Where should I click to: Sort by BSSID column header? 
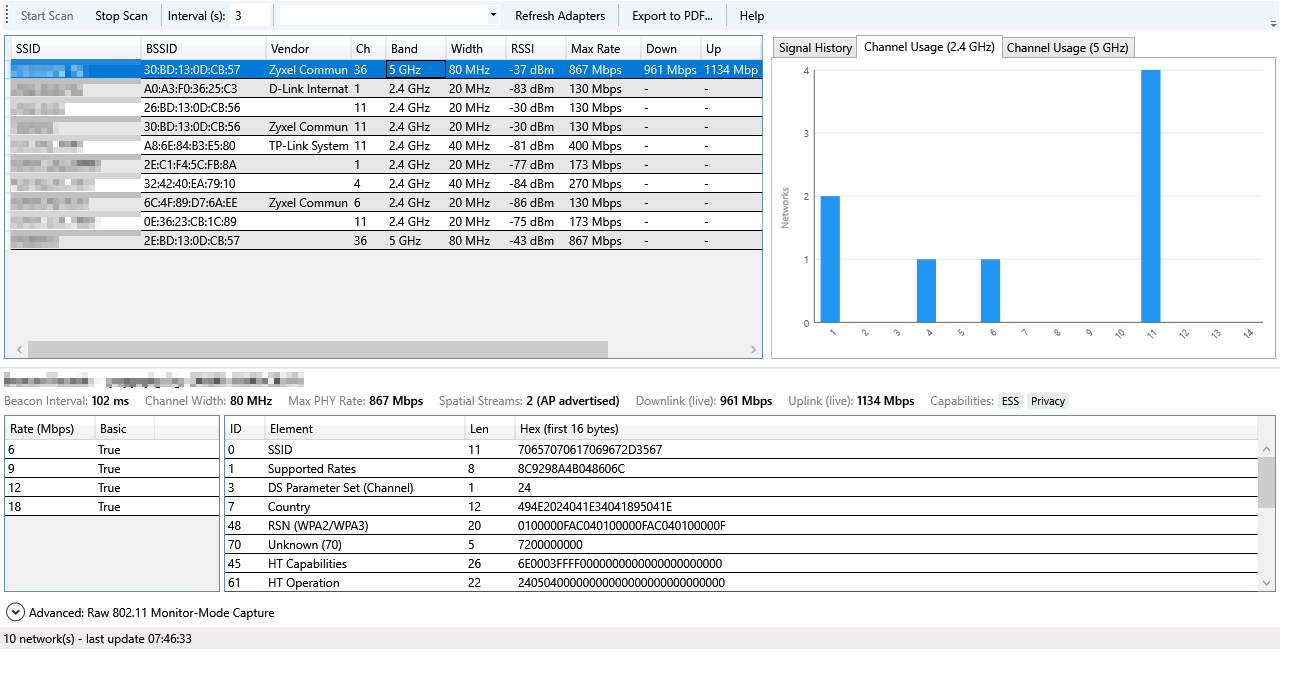click(203, 48)
